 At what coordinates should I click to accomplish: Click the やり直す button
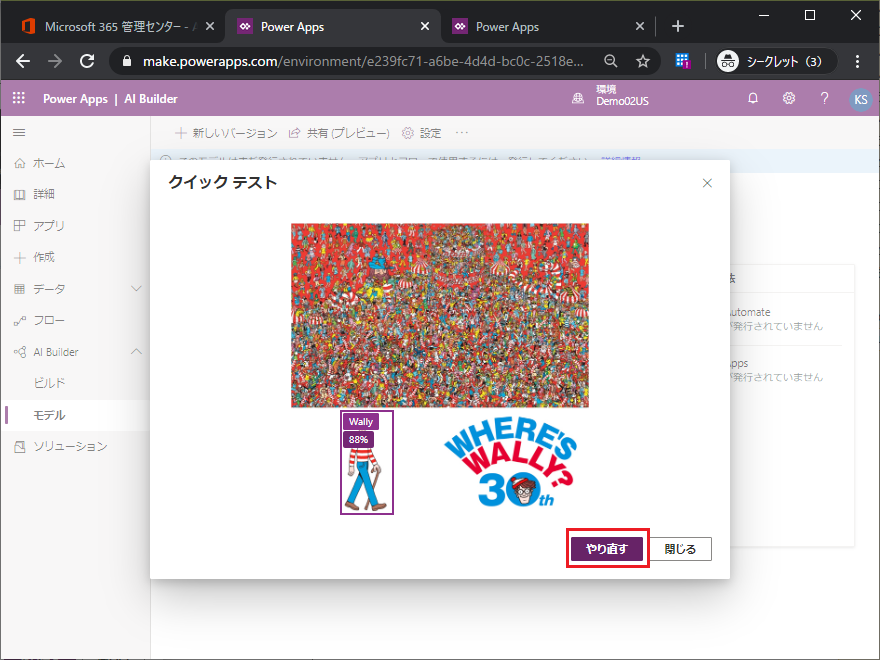[x=607, y=548]
